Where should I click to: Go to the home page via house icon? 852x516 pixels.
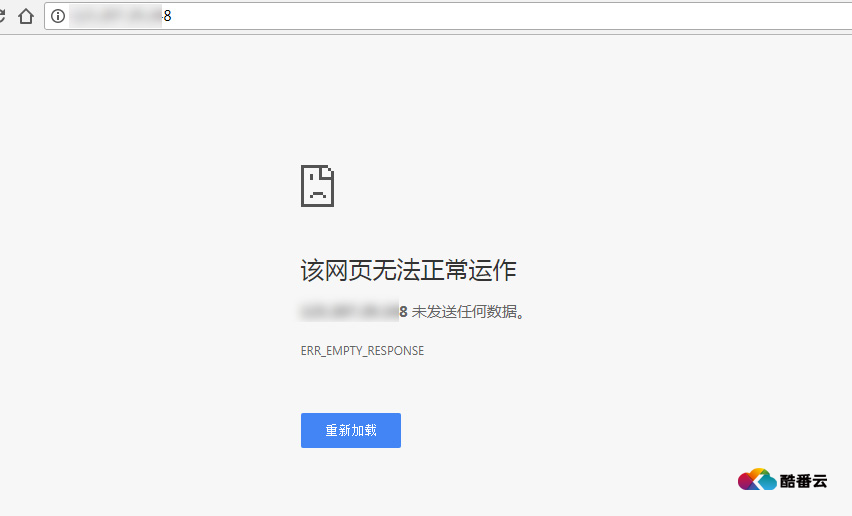[26, 16]
